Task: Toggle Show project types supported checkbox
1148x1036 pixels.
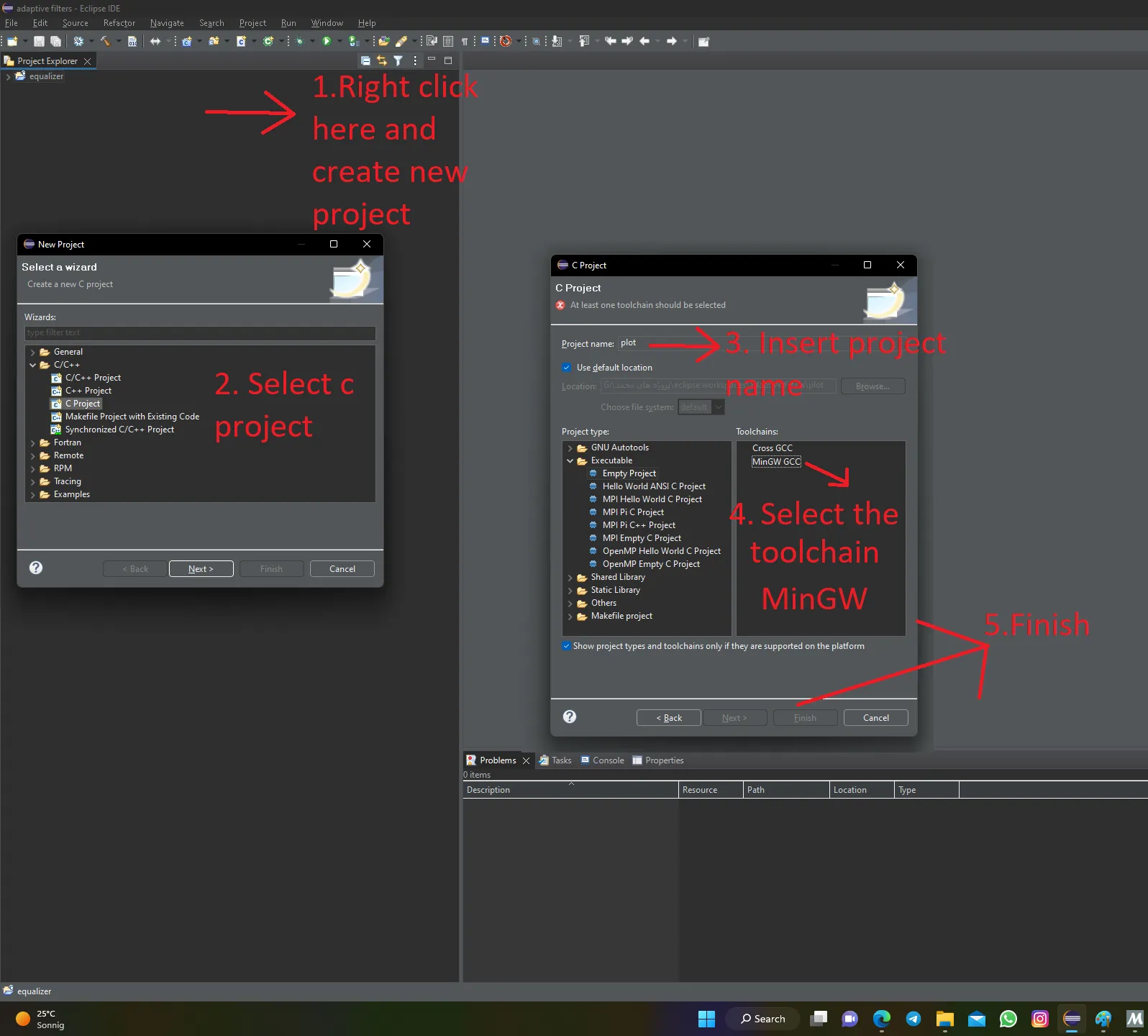Action: (567, 646)
